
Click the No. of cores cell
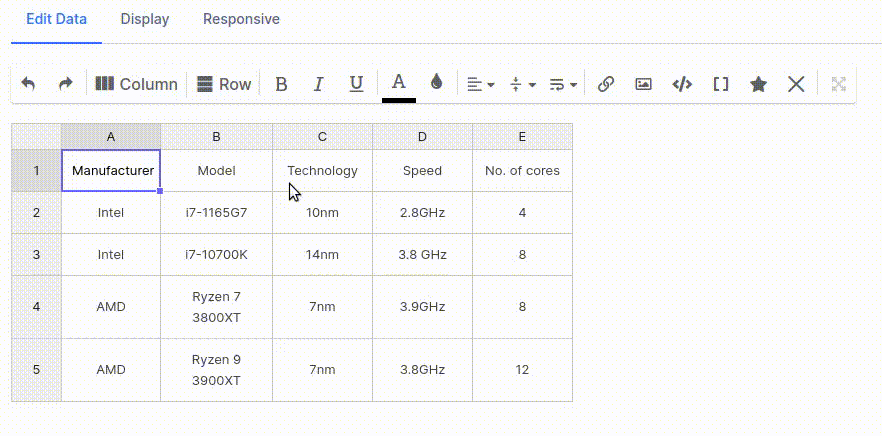point(523,170)
